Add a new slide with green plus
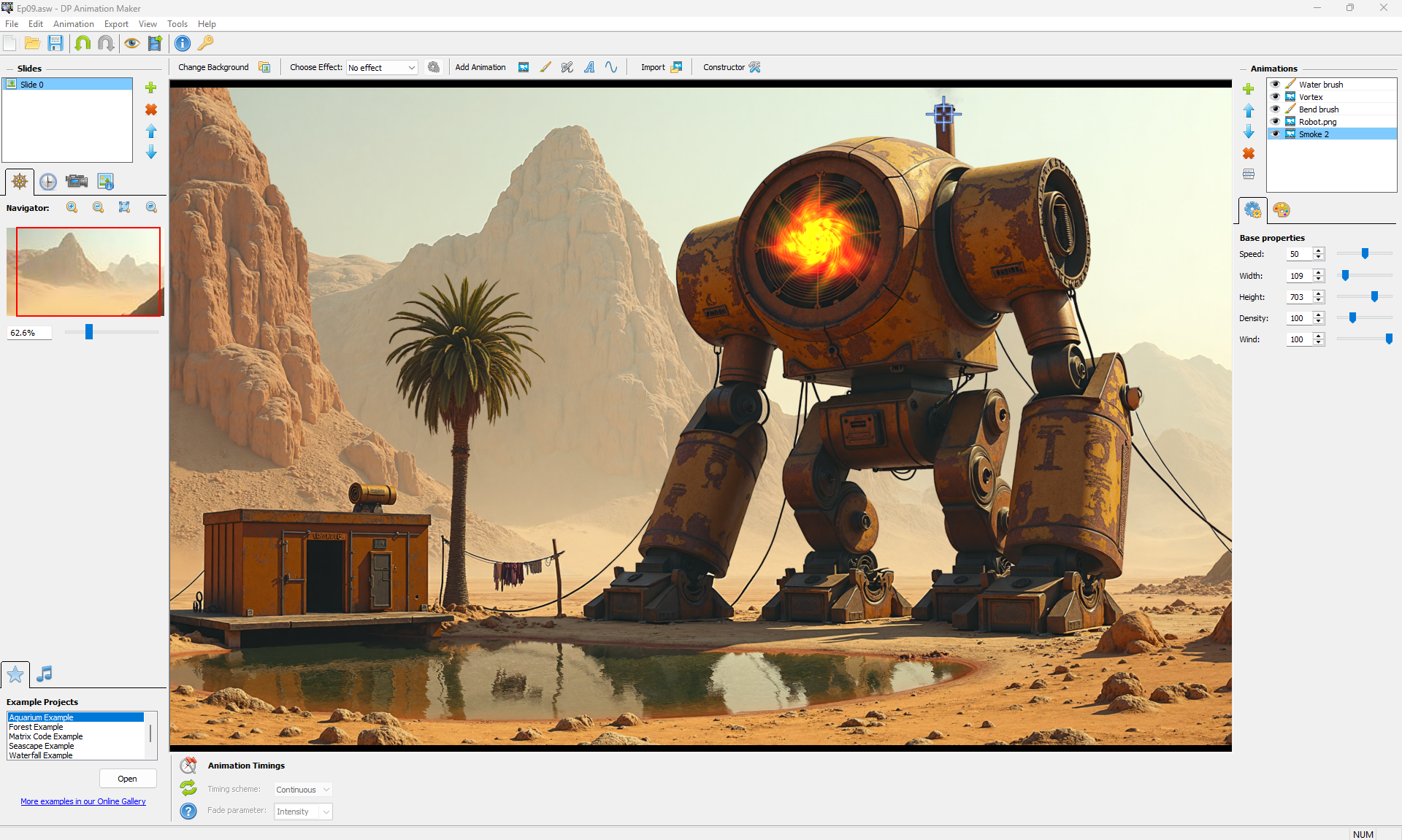Viewport: 1402px width, 840px height. tap(151, 88)
